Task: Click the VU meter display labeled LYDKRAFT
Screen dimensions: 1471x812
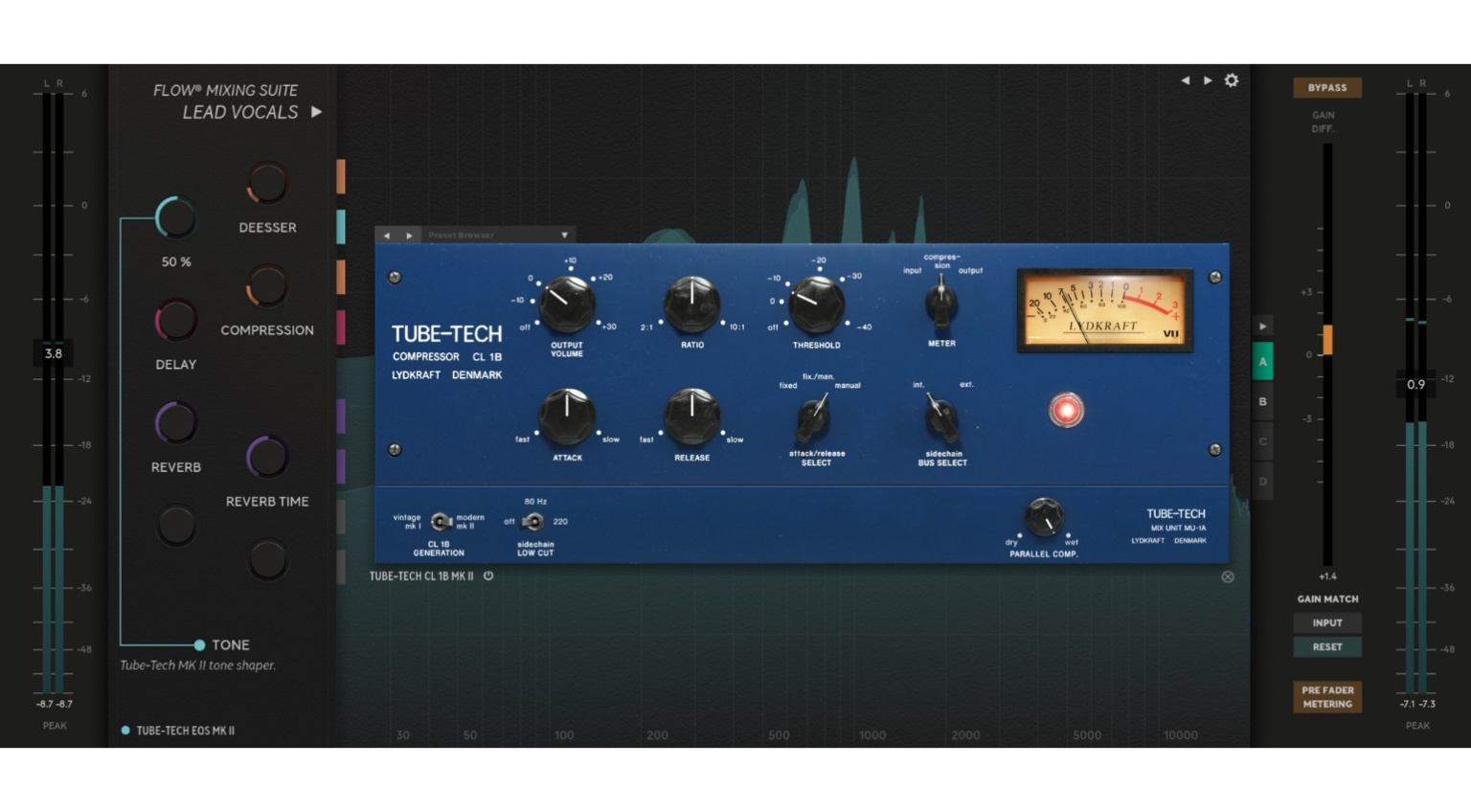Action: pos(1104,308)
